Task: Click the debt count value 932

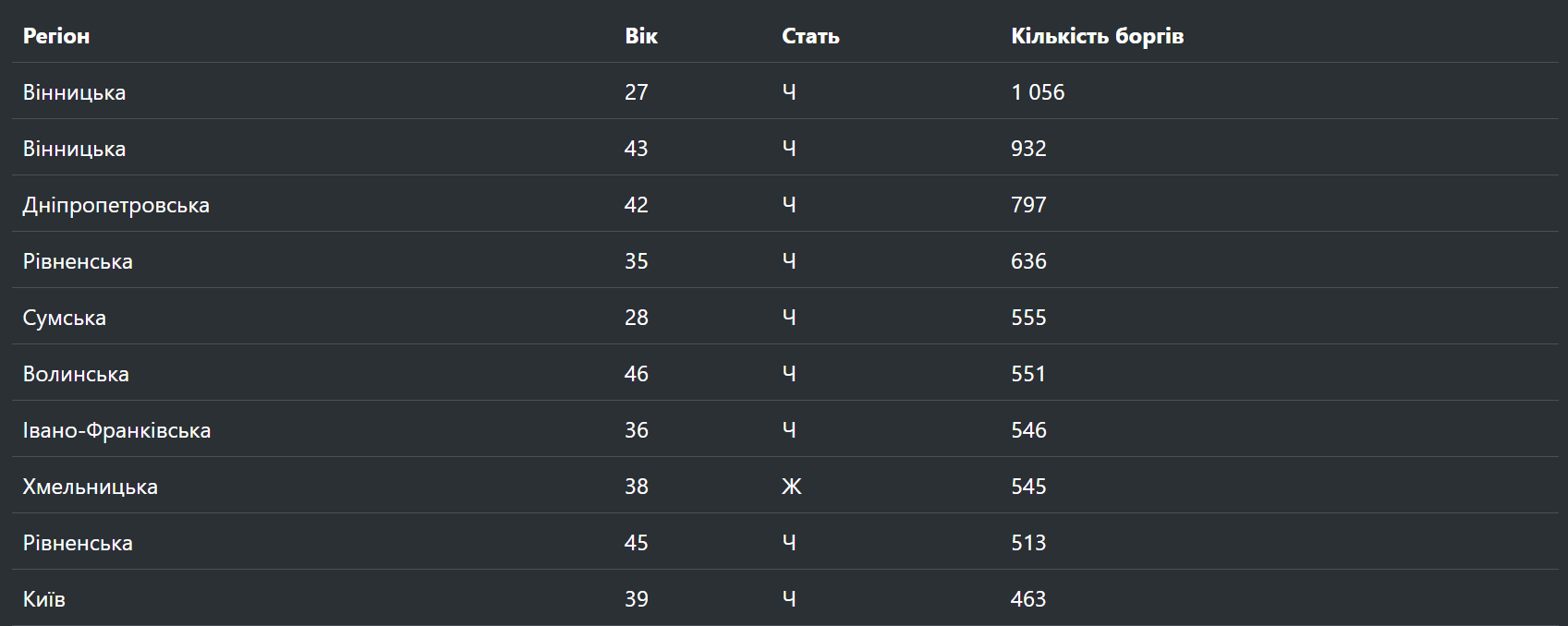Action: coord(1028,149)
